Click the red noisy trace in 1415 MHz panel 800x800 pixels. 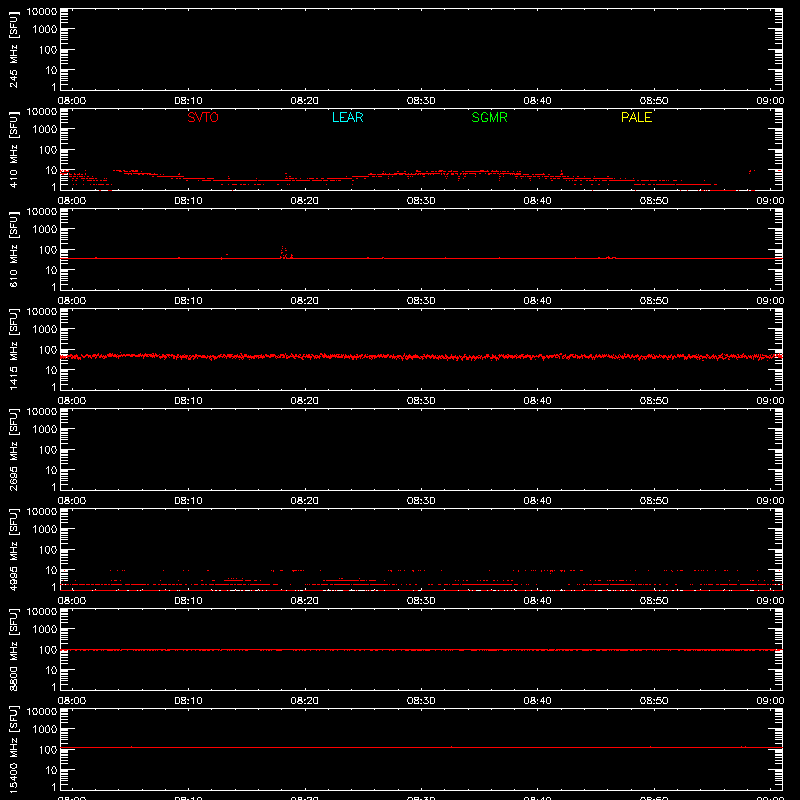point(421,356)
